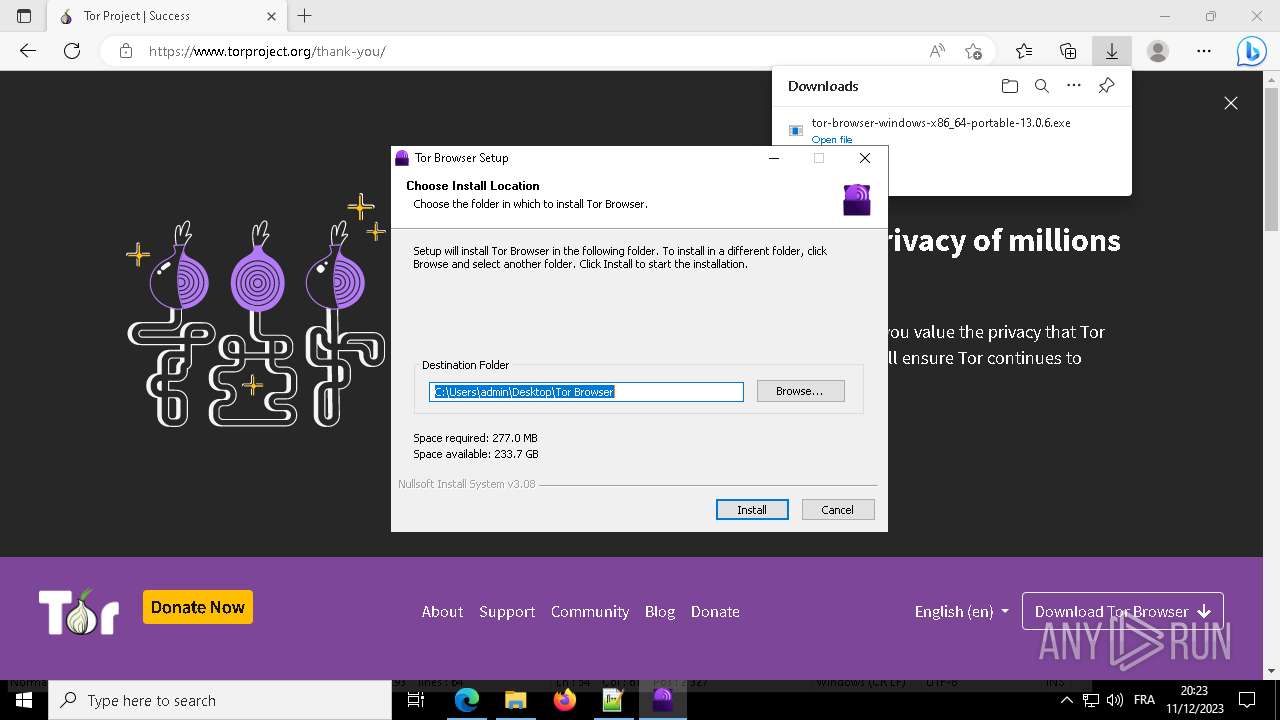Click the Download Tor Browser button
Image resolution: width=1280 pixels, height=720 pixels.
tap(1123, 612)
